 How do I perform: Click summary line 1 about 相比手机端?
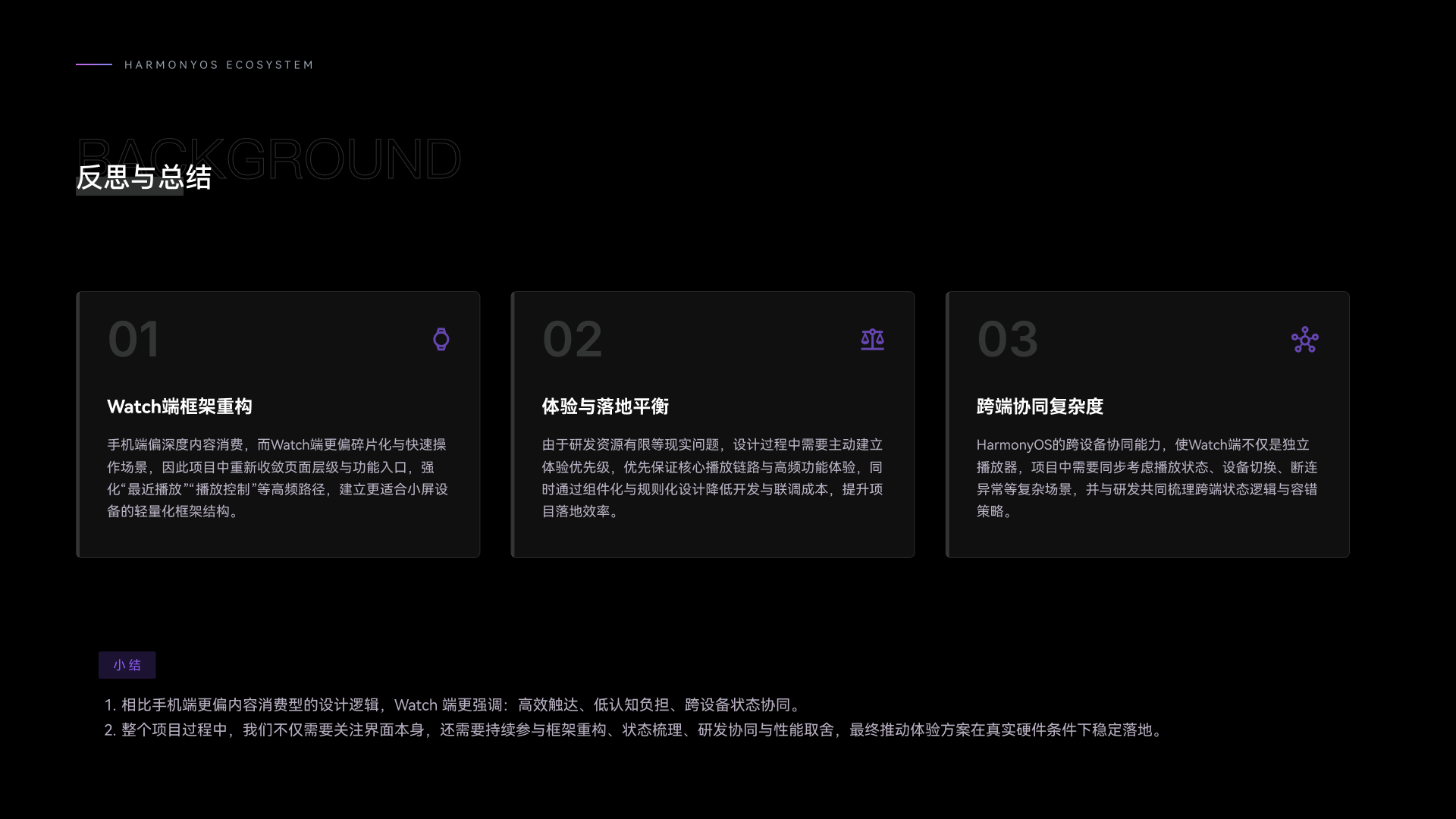[x=454, y=705]
